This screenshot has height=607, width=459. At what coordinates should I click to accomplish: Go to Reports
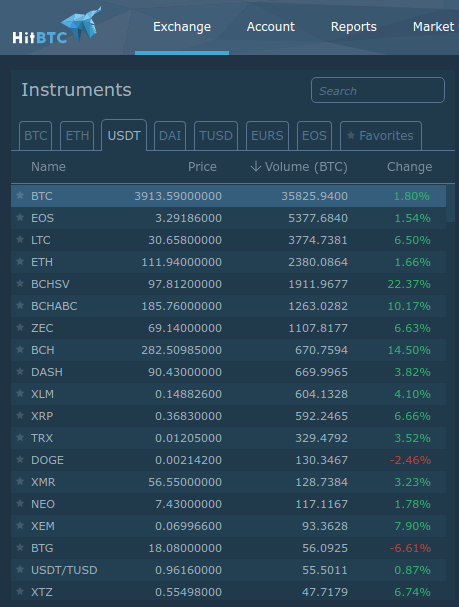[354, 27]
